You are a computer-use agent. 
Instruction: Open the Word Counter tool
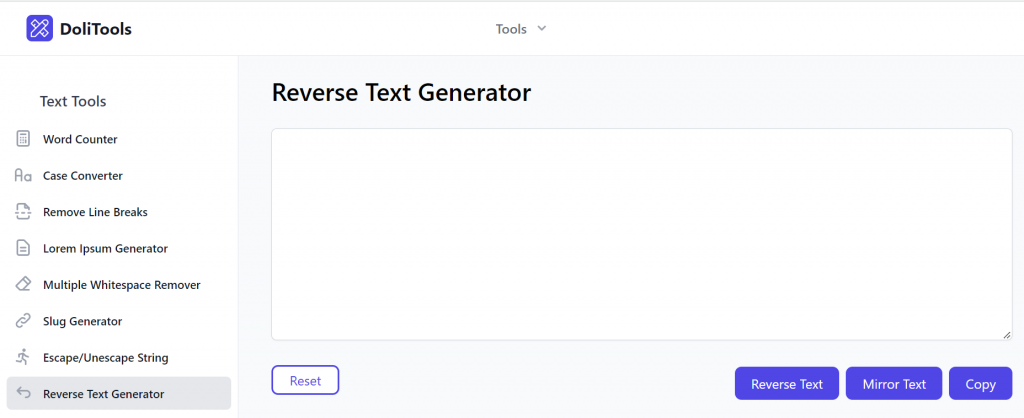pos(80,140)
